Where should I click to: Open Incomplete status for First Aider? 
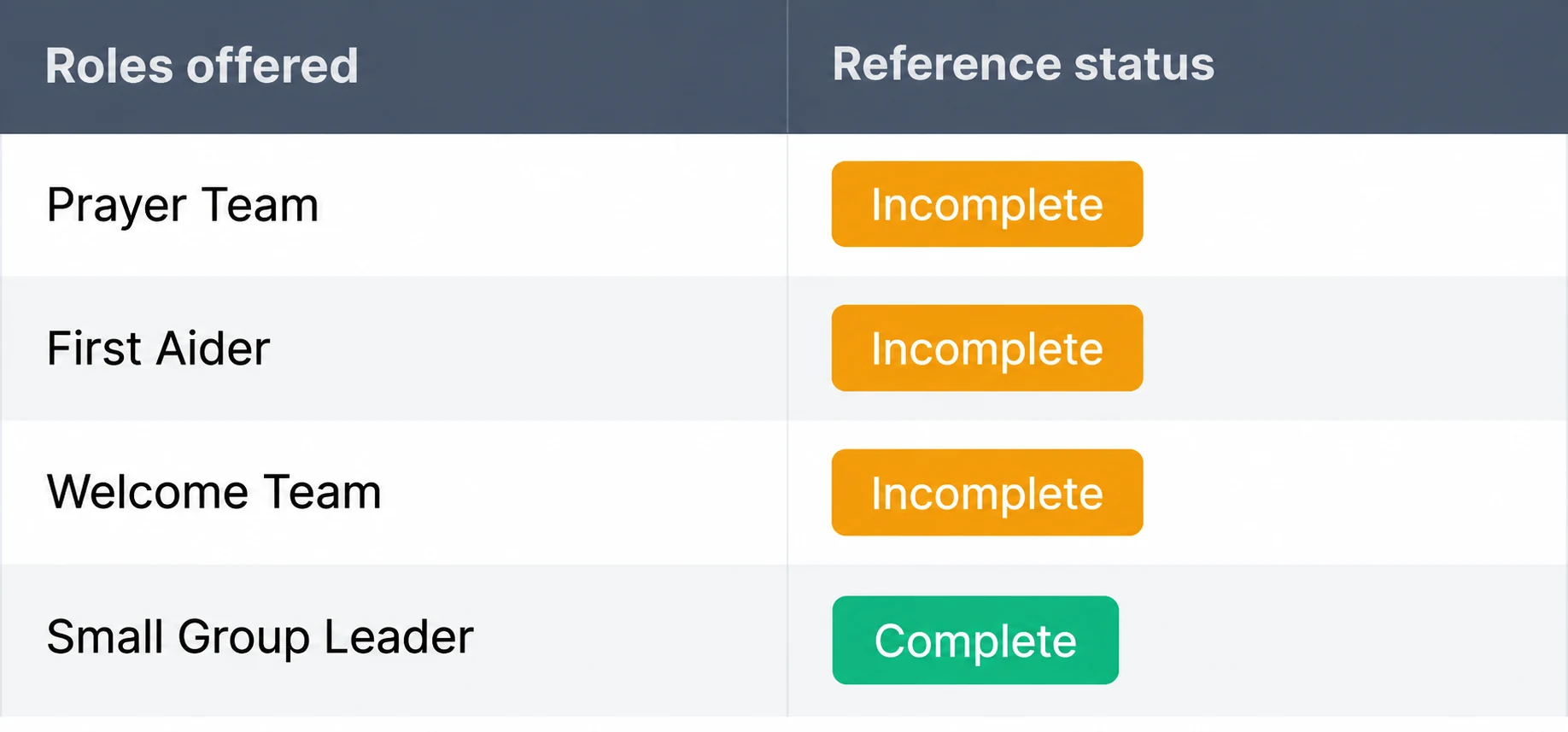point(987,348)
